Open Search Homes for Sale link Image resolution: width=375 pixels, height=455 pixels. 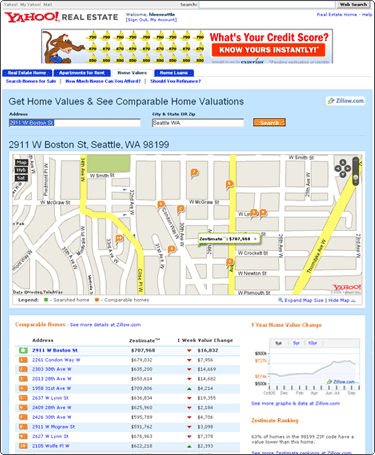(x=31, y=81)
